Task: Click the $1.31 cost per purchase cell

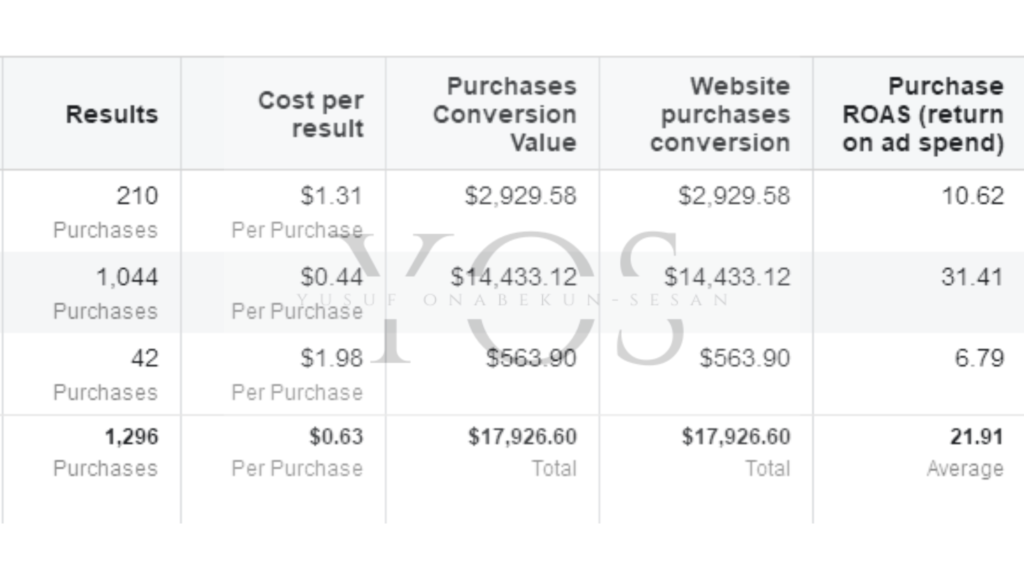Action: (283, 211)
